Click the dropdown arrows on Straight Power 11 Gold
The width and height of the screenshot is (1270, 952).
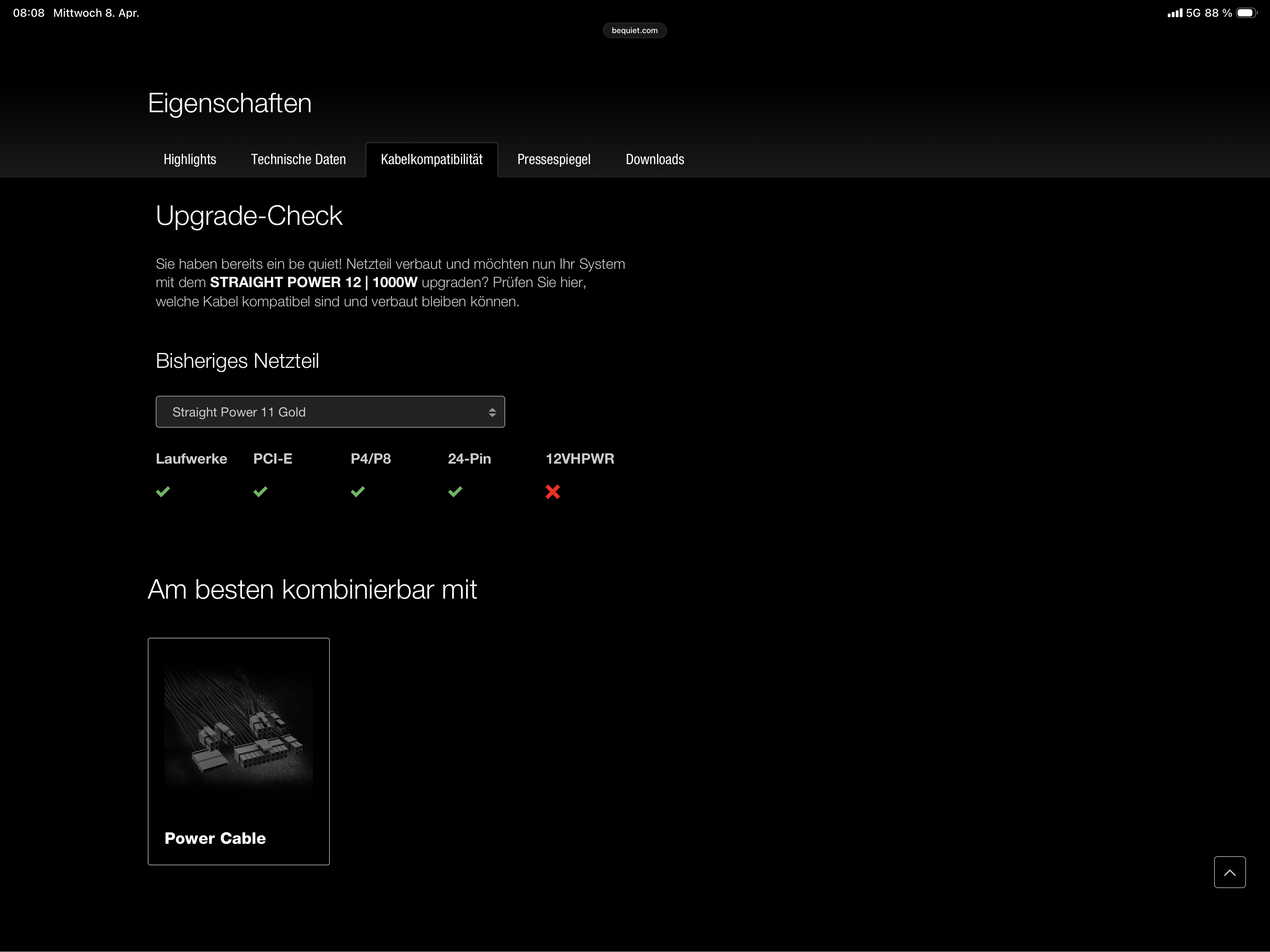coord(492,412)
